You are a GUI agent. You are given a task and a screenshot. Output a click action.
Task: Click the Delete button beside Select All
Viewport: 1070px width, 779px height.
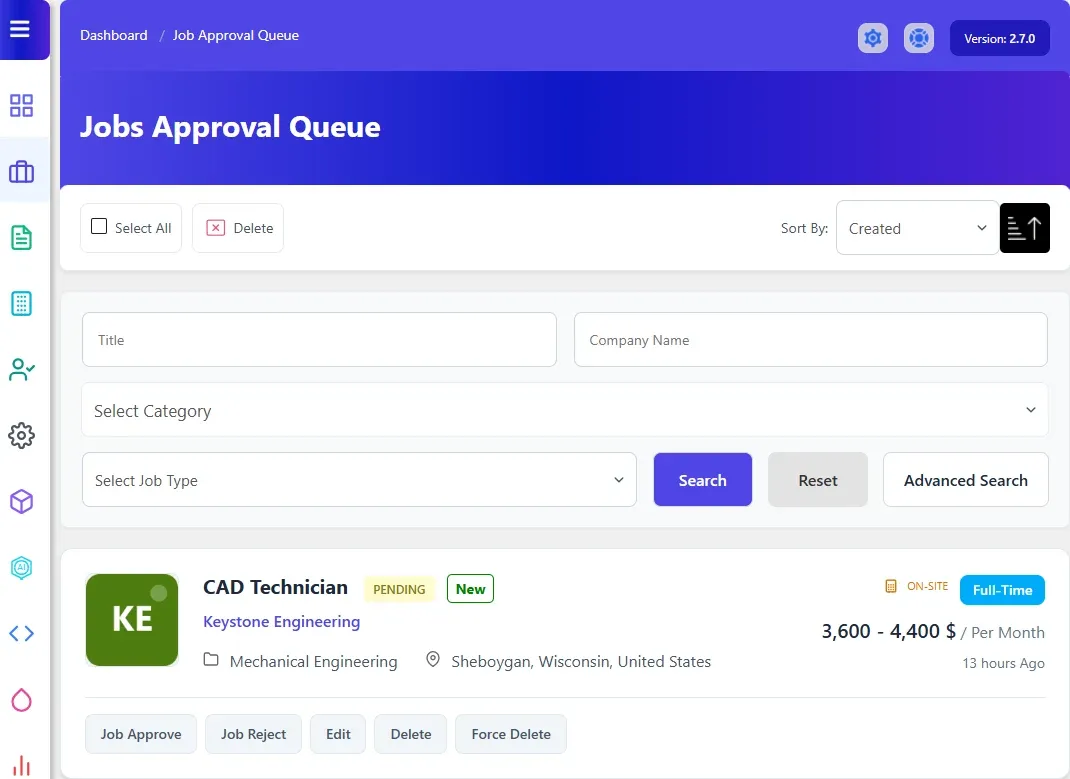[x=237, y=228]
